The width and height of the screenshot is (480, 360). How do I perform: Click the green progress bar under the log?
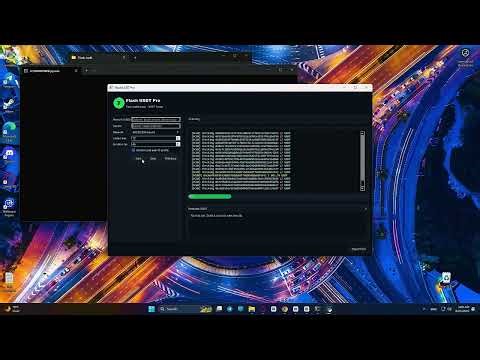(210, 196)
